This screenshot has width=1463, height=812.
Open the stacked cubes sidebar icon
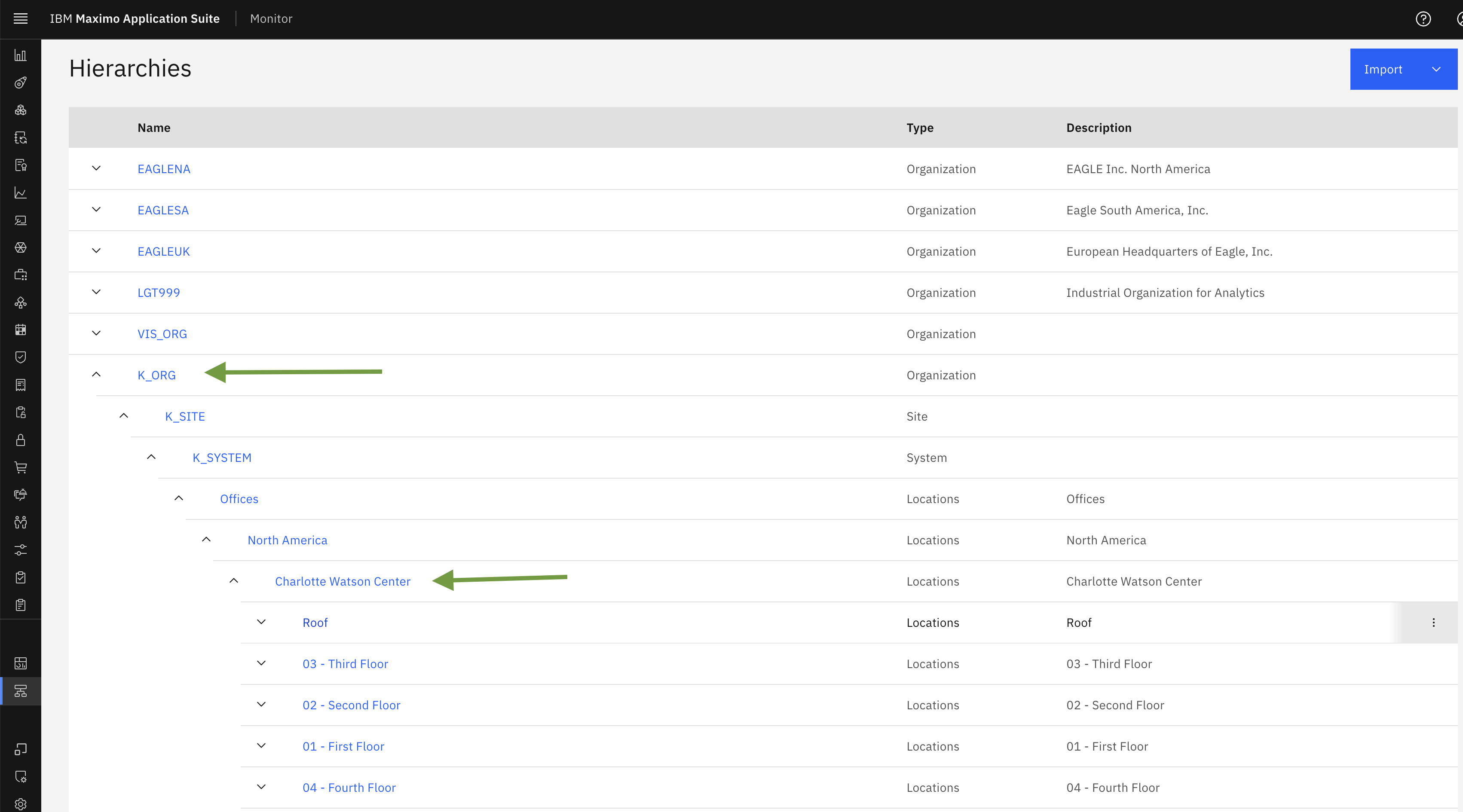click(21, 110)
